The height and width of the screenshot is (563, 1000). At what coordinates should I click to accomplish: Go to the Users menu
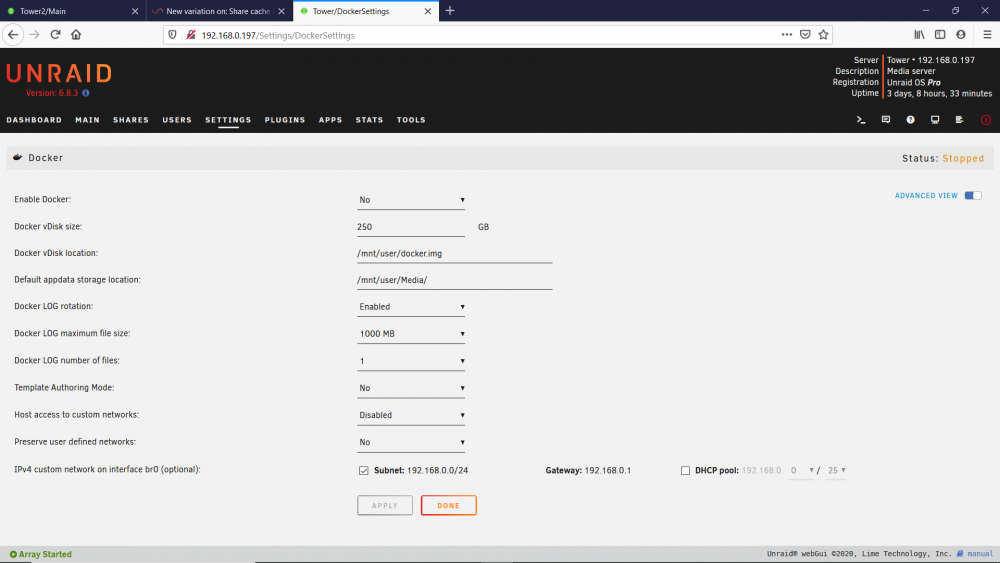177,120
